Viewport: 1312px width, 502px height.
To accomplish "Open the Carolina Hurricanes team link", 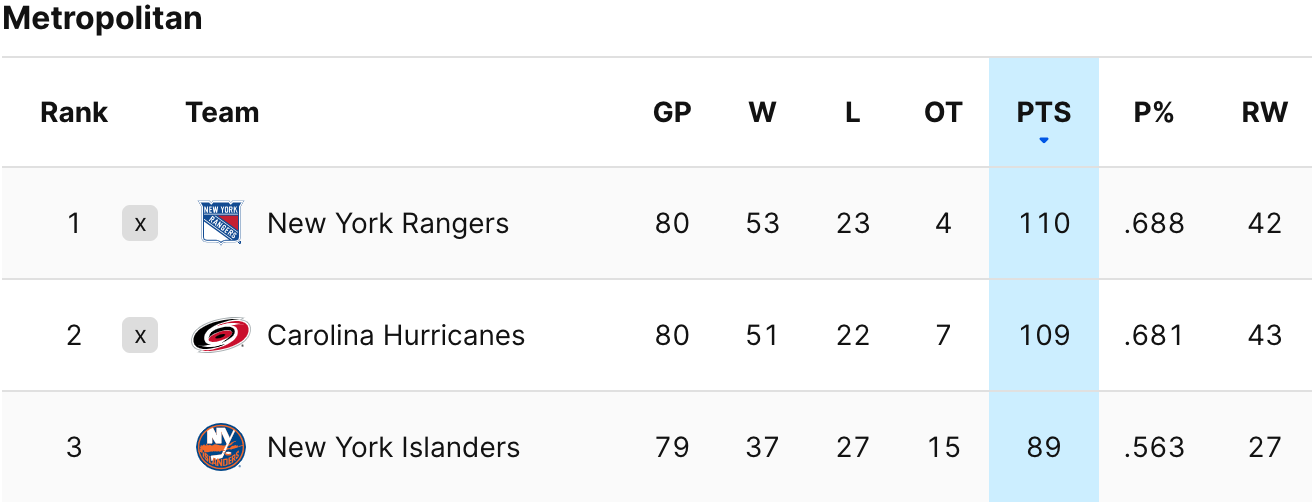I will coord(395,335).
